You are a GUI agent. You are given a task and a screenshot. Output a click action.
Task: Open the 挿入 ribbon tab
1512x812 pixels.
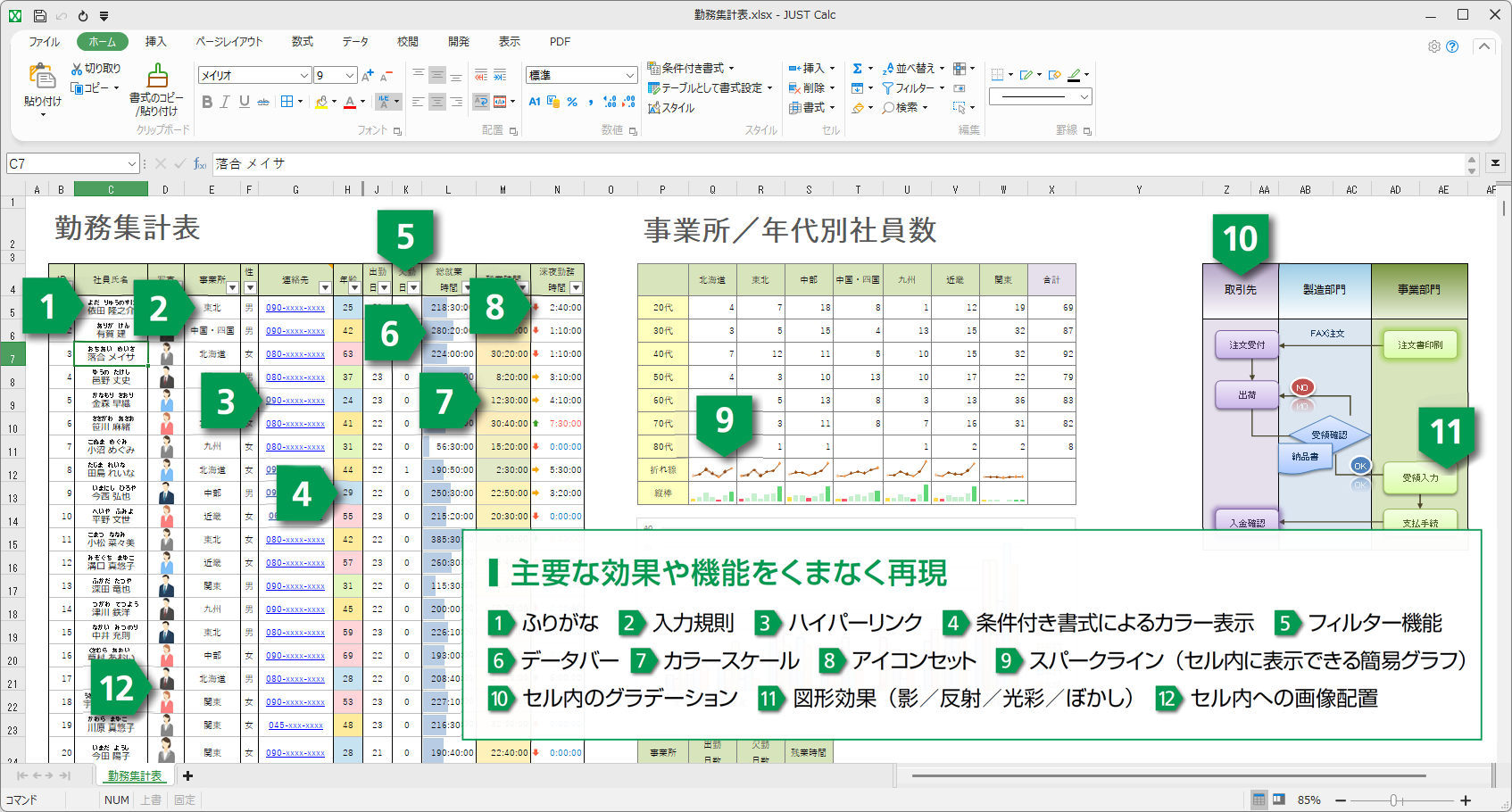[156, 42]
